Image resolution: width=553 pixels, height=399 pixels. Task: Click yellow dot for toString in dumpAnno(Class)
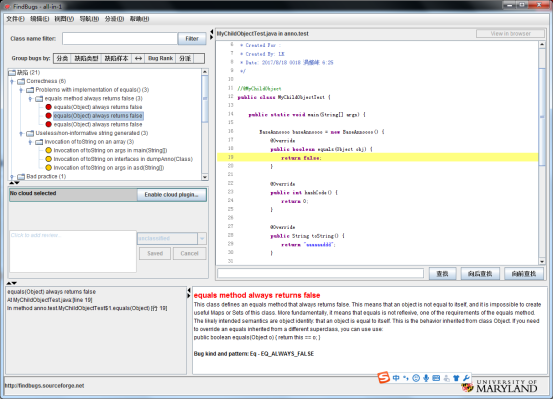(49, 159)
